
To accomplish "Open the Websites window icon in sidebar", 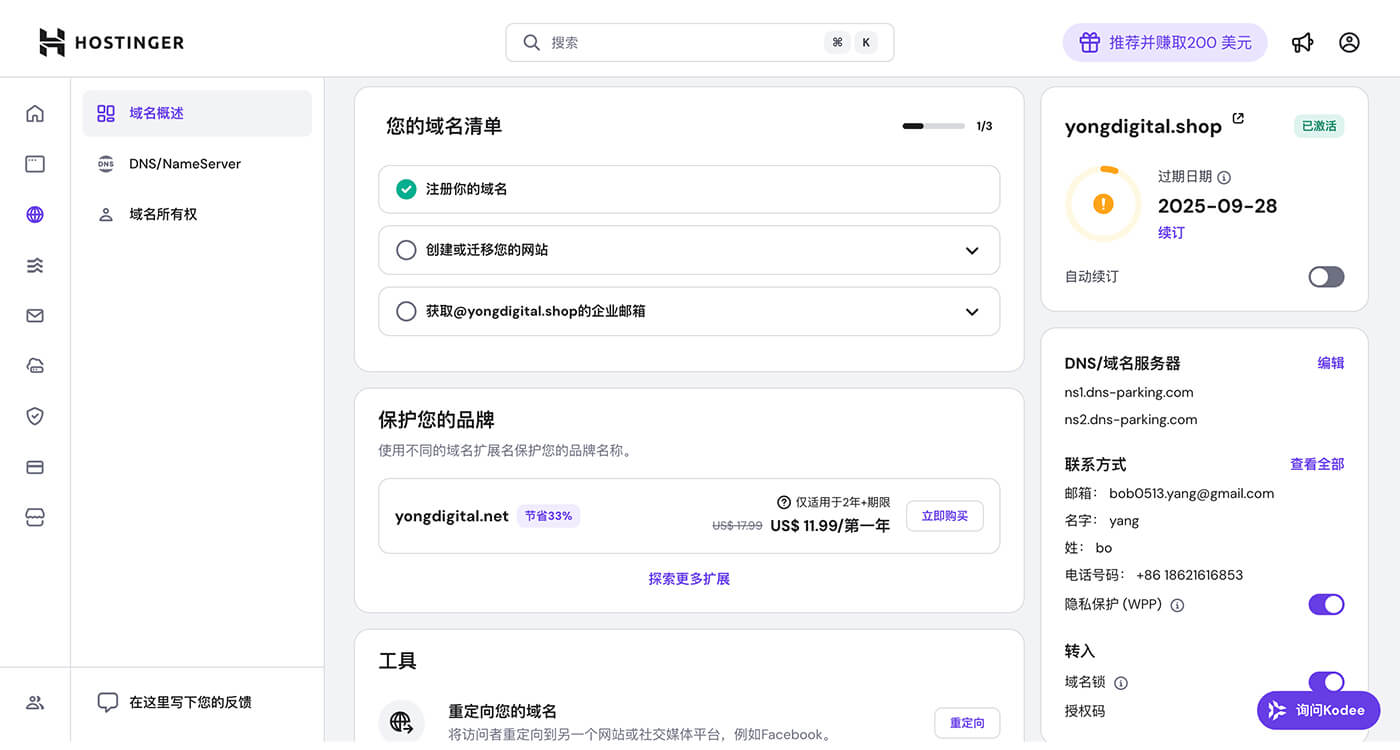I will tap(35, 164).
